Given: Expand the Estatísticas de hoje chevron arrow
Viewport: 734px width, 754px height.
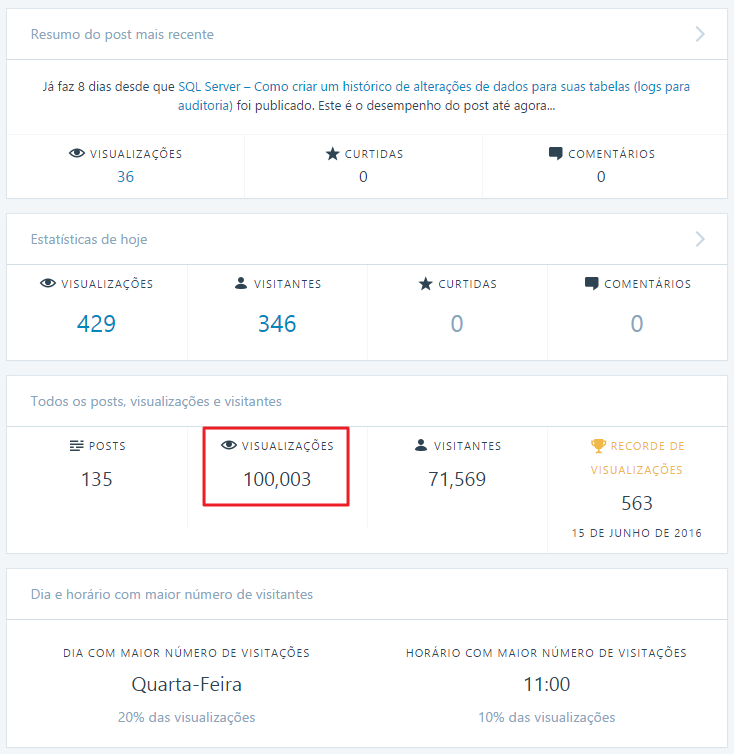Looking at the screenshot, I should 700,239.
